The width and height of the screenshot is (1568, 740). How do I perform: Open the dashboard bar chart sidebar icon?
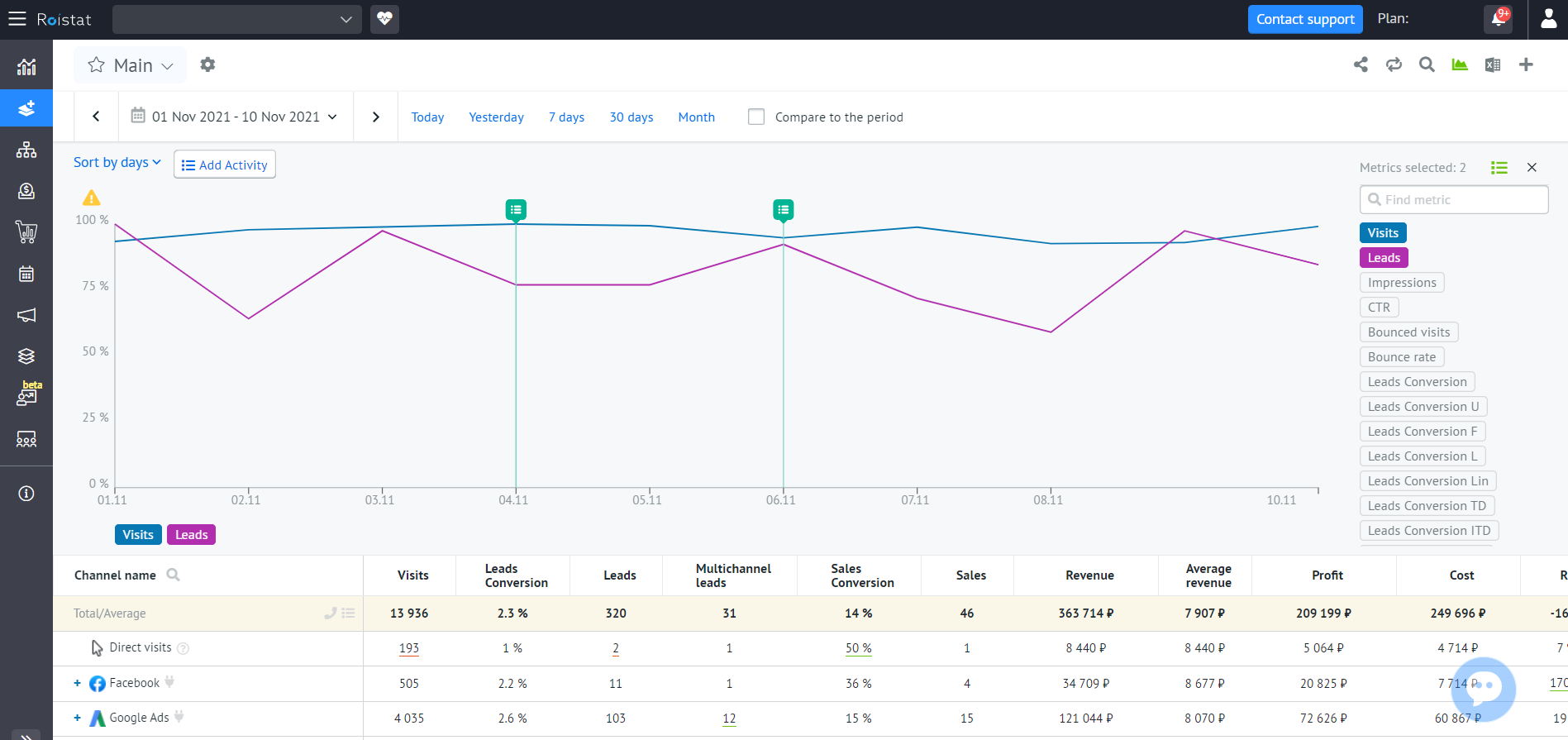(26, 66)
